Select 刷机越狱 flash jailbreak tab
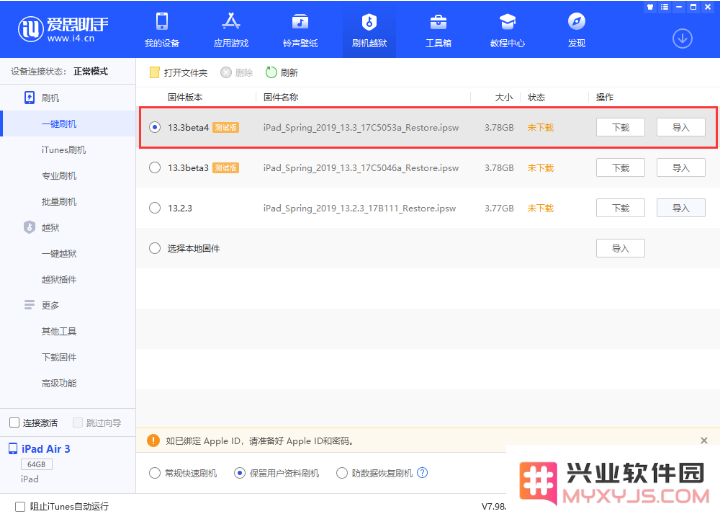The width and height of the screenshot is (722, 520). [369, 29]
